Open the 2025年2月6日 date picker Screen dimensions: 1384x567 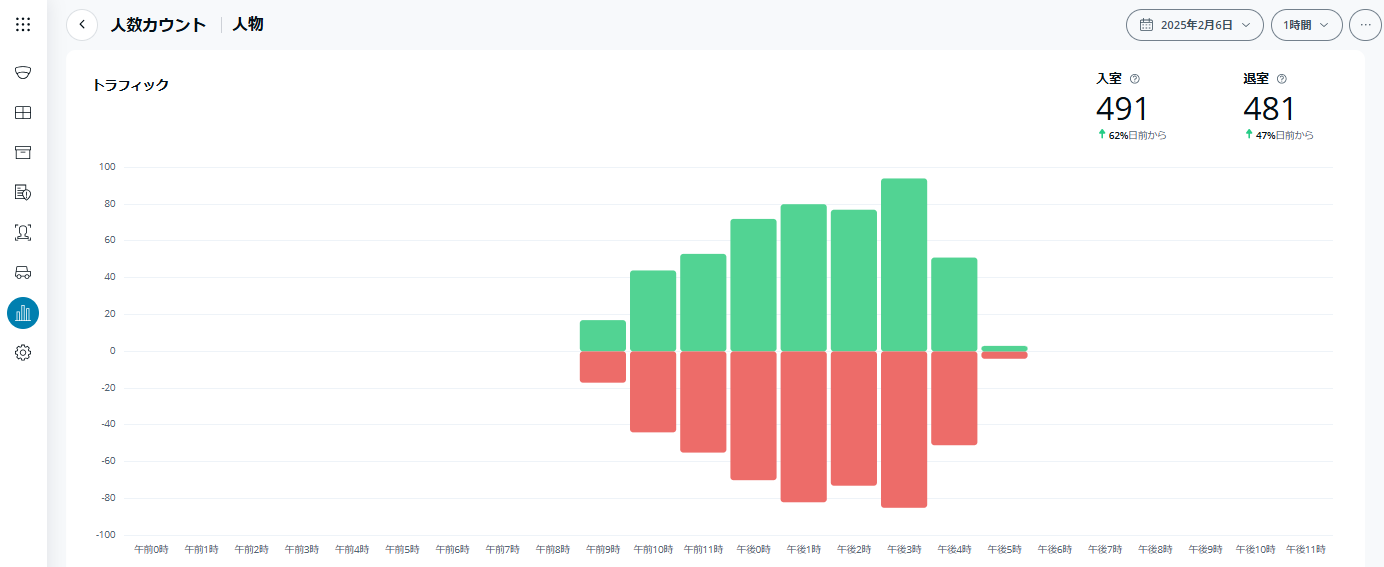[1194, 25]
